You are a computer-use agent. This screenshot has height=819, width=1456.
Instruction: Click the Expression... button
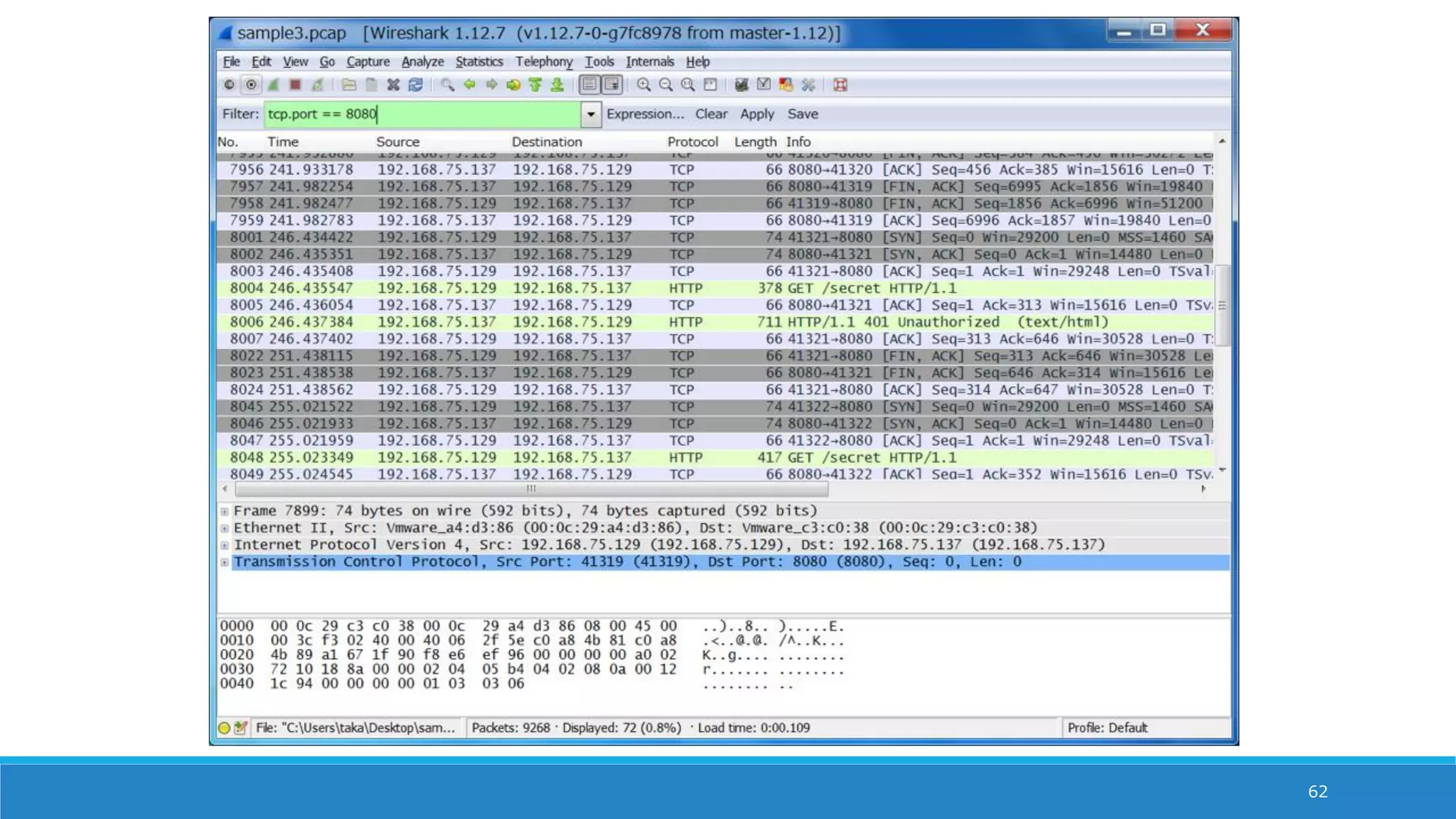[645, 114]
